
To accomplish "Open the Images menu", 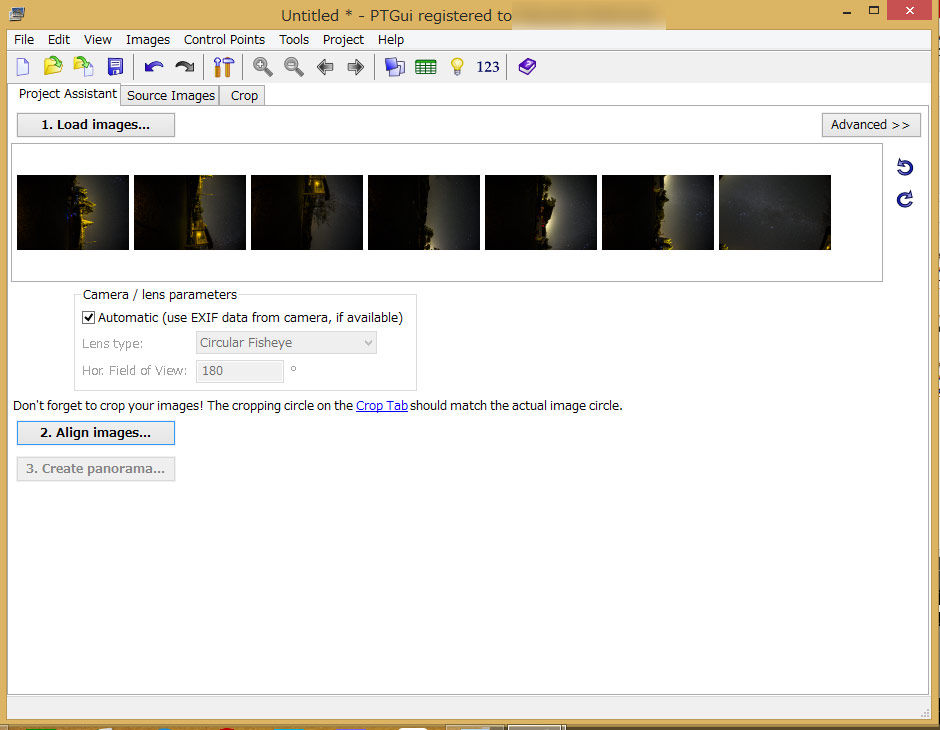I will 147,40.
